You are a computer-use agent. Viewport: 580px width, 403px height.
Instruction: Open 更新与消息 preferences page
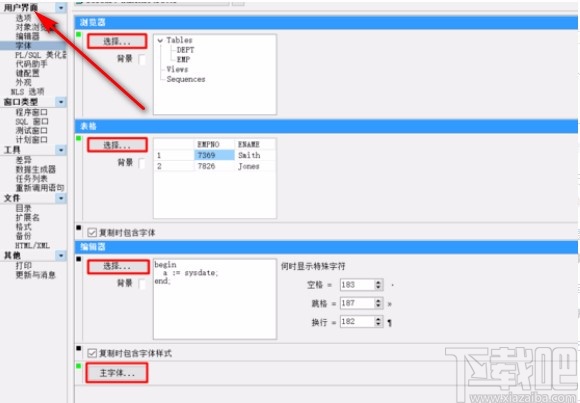click(x=36, y=275)
